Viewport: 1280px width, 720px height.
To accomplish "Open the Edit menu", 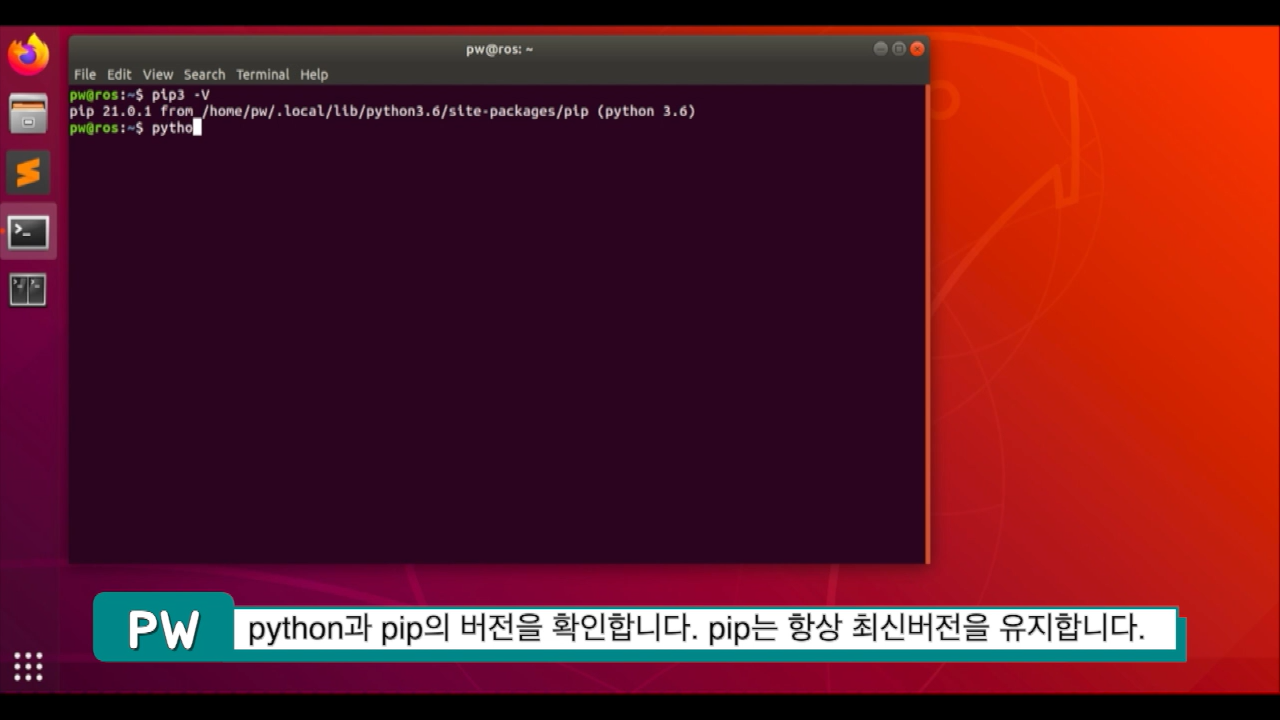I will tap(119, 74).
